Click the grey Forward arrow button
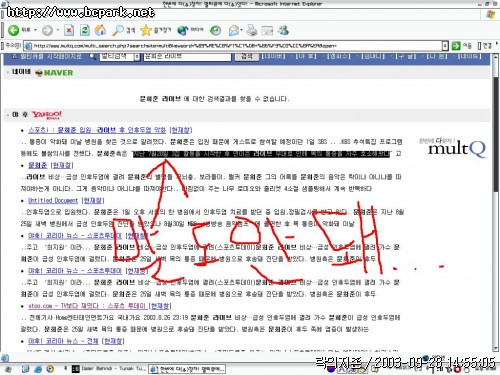The image size is (500, 375). click(47, 30)
